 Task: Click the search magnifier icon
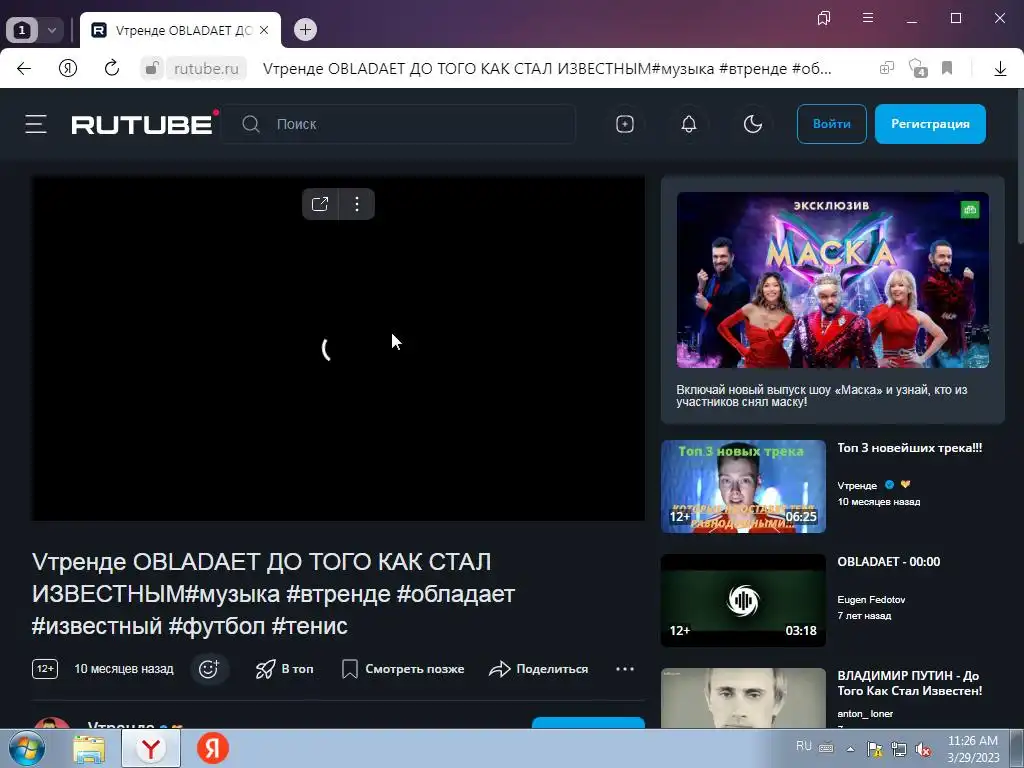click(x=251, y=124)
